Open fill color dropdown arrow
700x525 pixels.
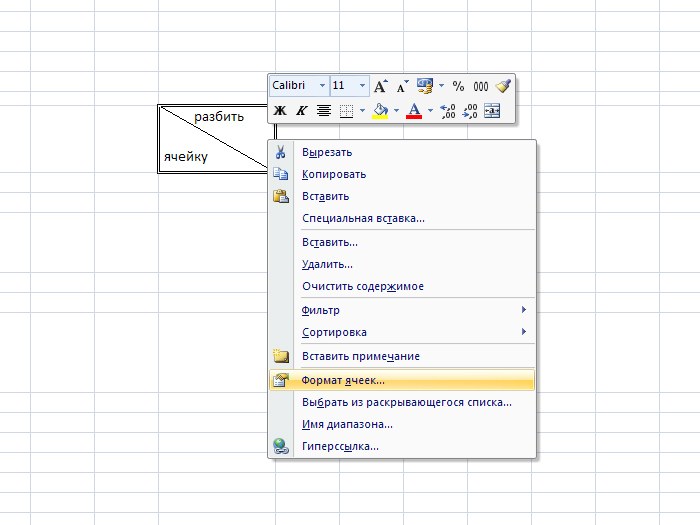[396, 110]
